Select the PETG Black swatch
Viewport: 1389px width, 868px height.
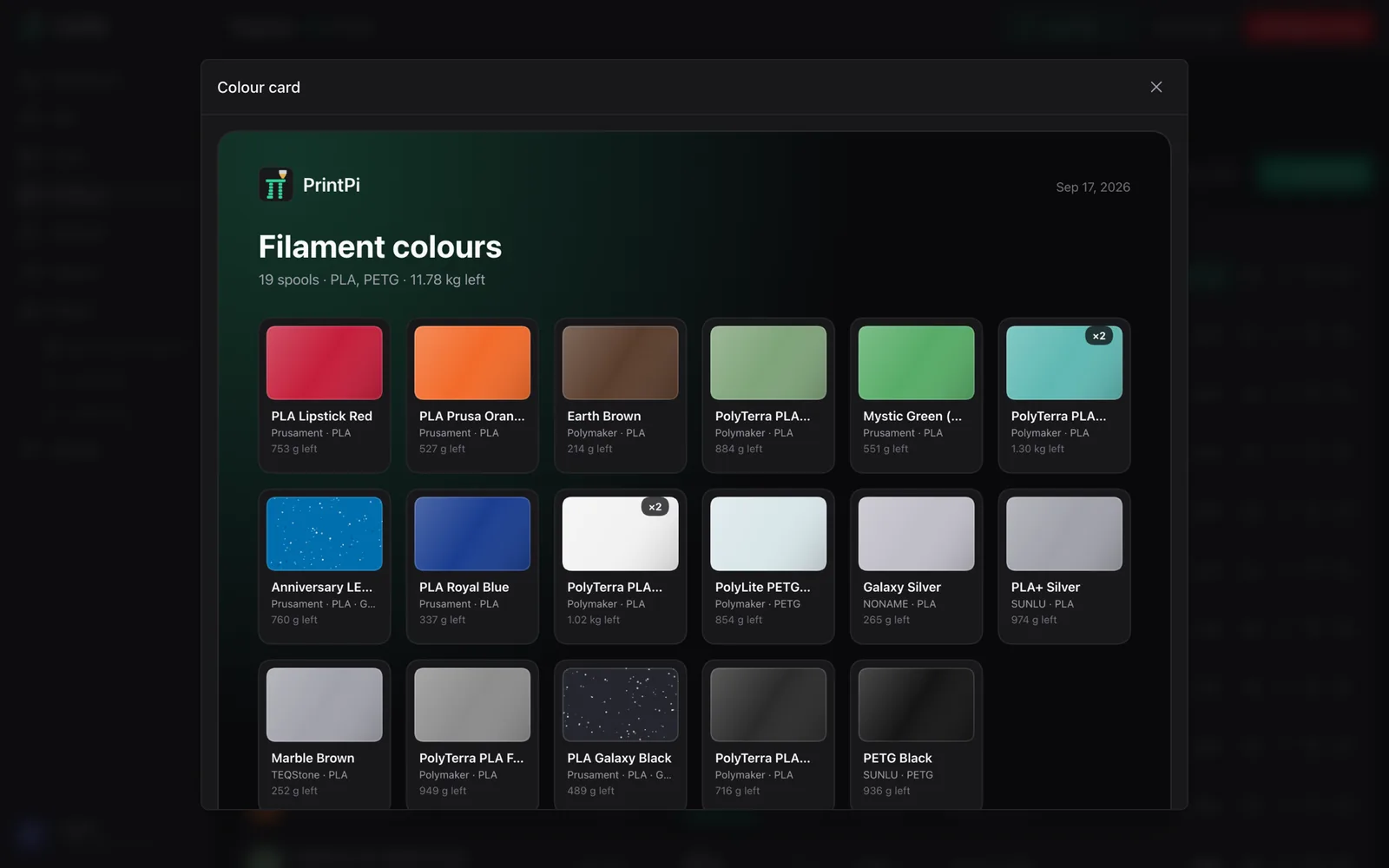(x=916, y=705)
